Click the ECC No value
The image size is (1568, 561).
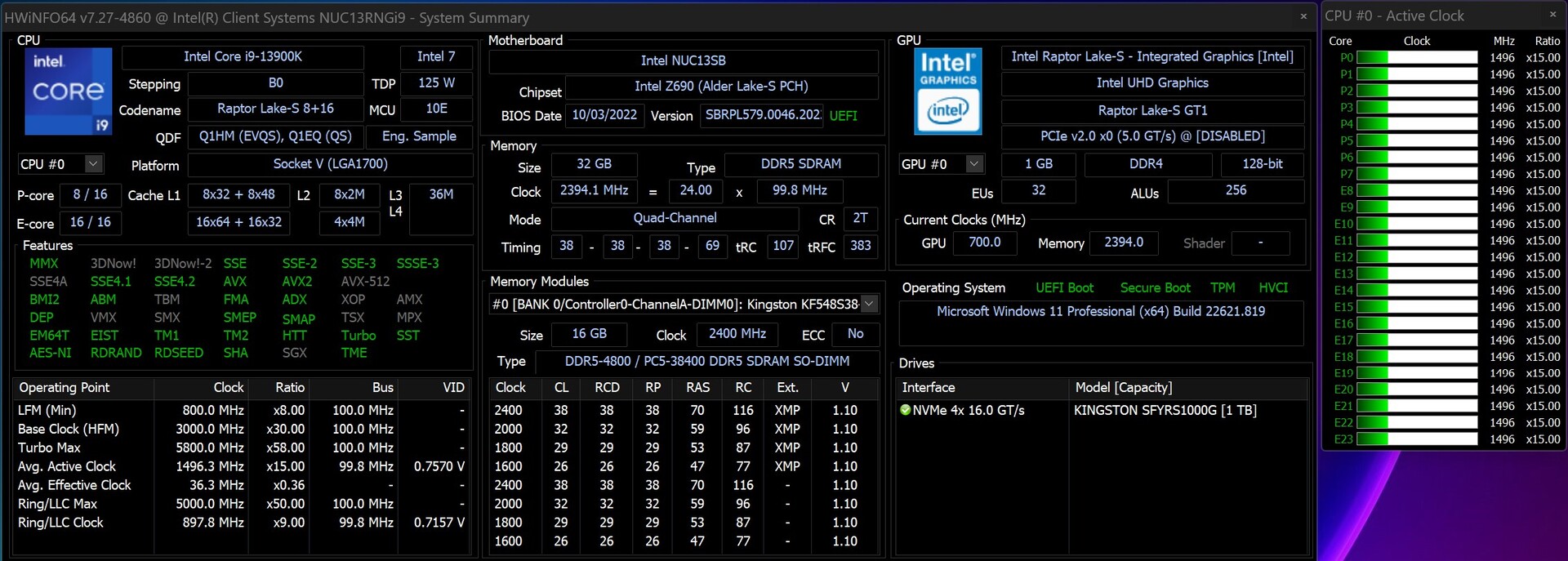tap(855, 334)
